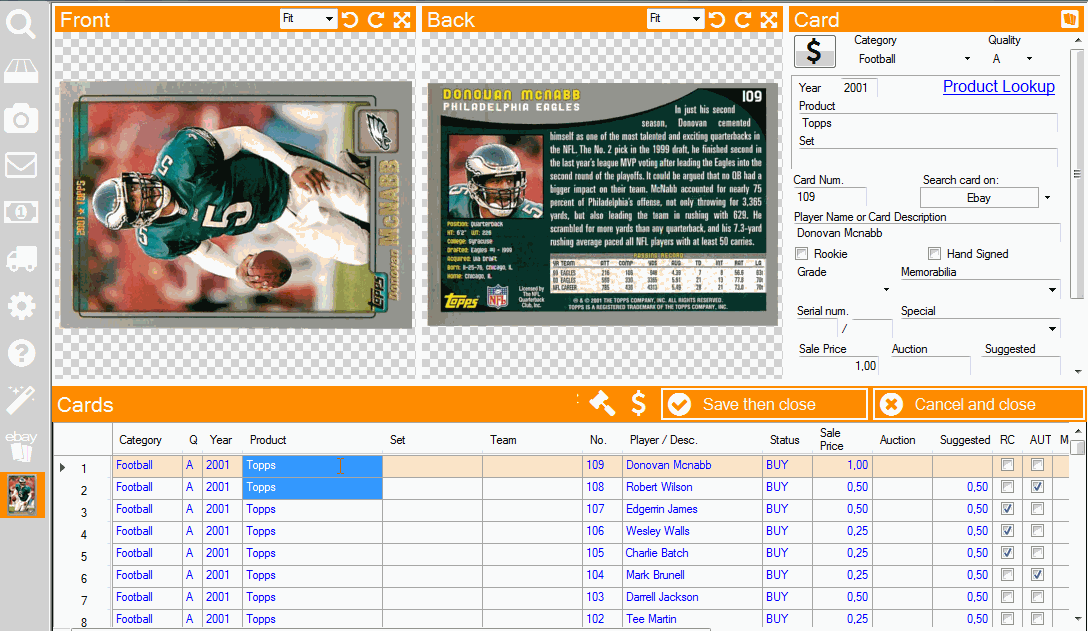Click Save then close
Screen dimensions: 1088x631
pos(764,404)
